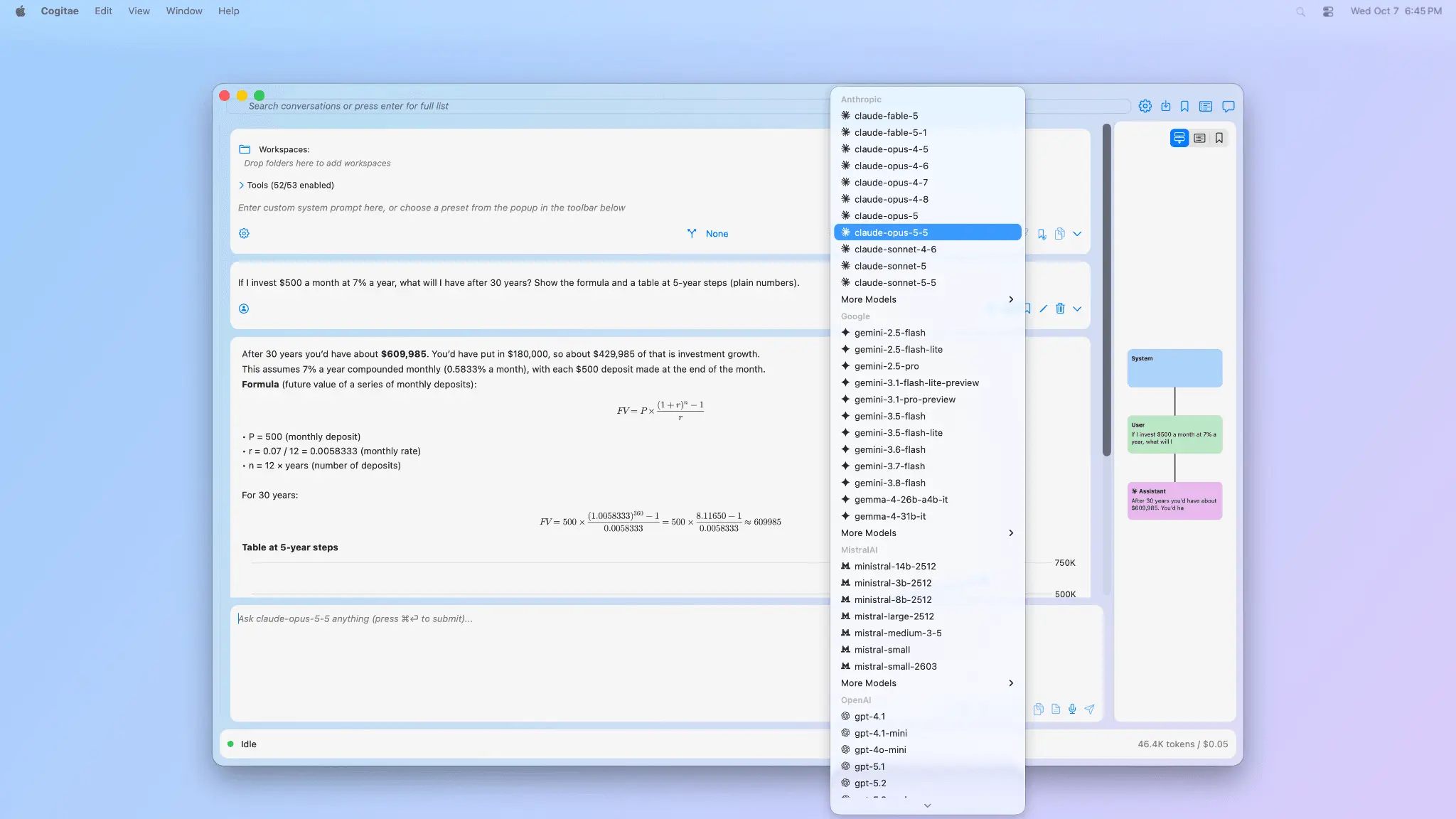Expand the user message card chevron

tap(1077, 309)
